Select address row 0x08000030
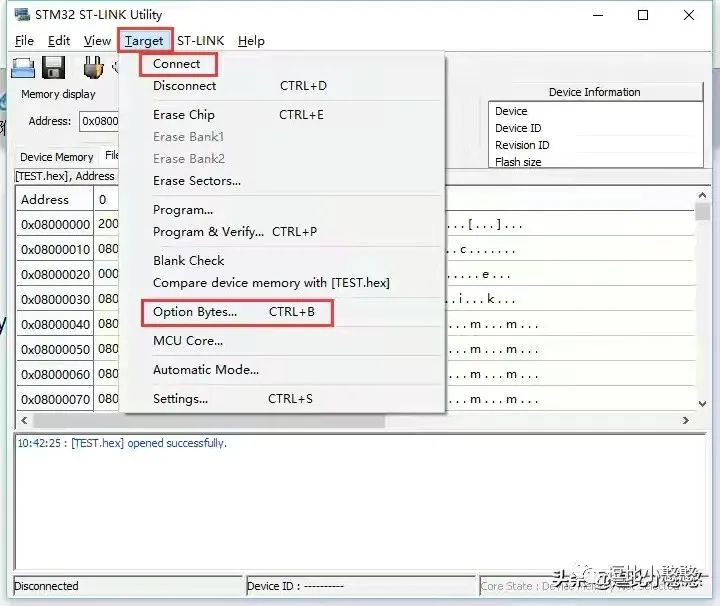The height and width of the screenshot is (606, 720). (55, 299)
